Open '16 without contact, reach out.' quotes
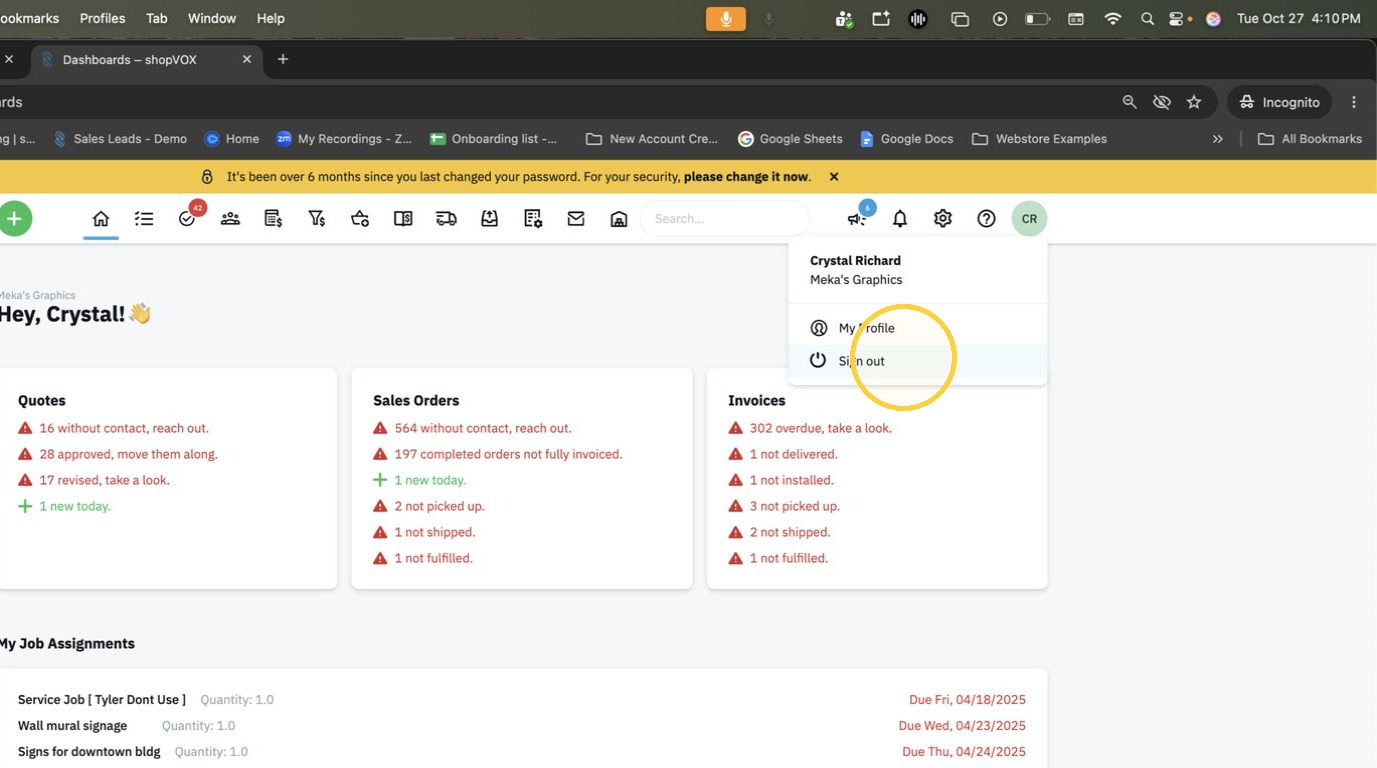 coord(124,428)
